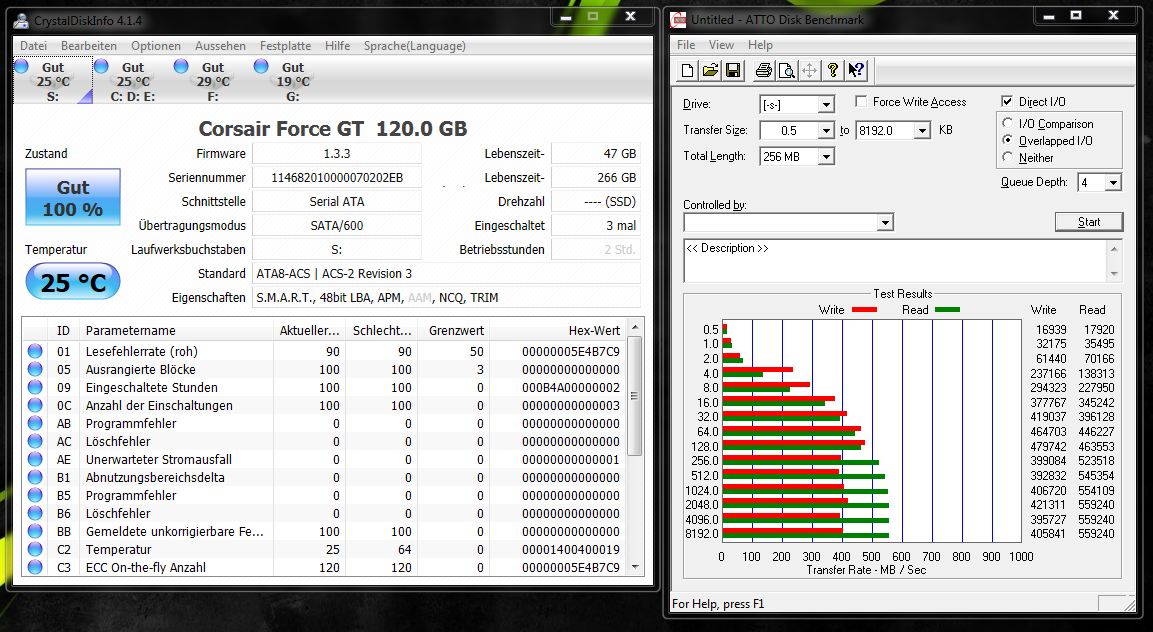This screenshot has width=1153, height=632.
Task: Open Aussehen menu in CrystalDiskInfo
Action: pos(220,46)
